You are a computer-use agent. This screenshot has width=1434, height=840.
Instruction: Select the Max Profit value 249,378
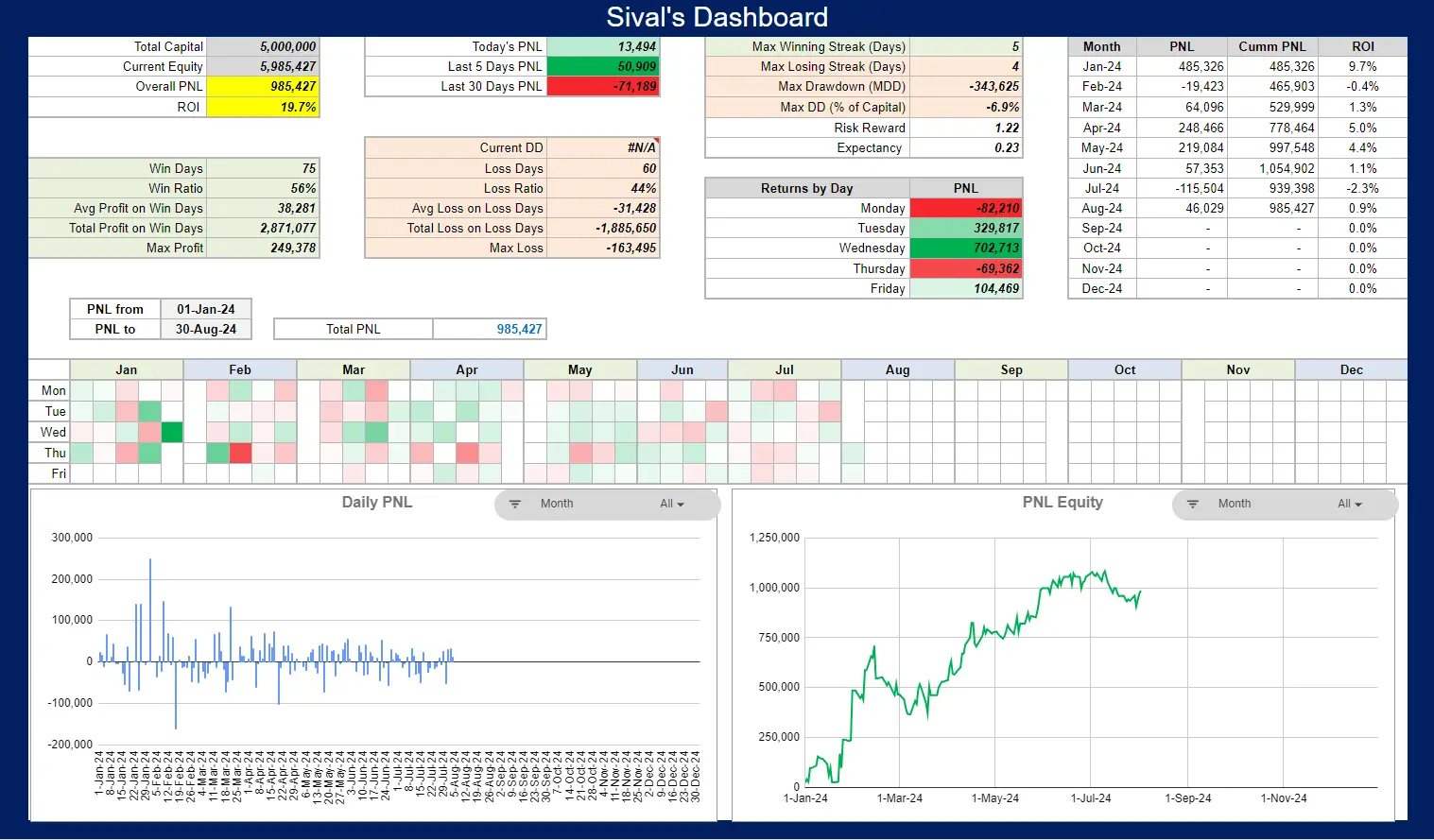pos(263,248)
